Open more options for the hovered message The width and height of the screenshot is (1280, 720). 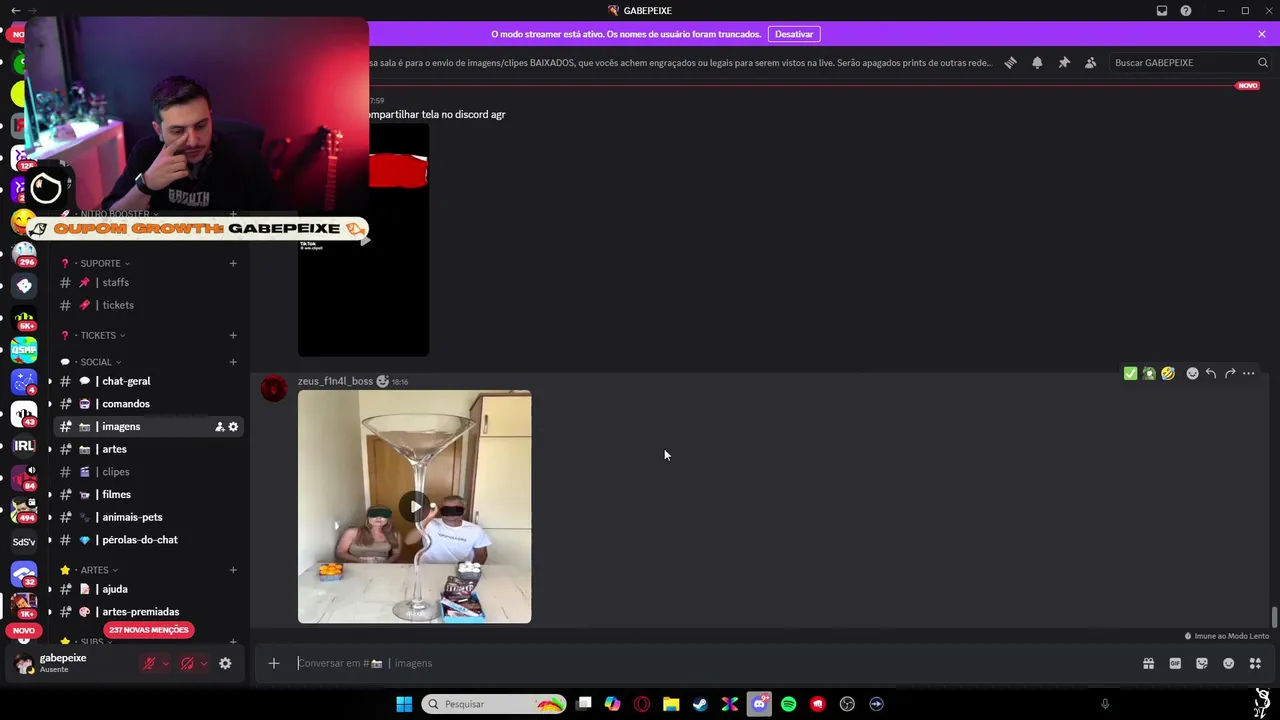tap(1249, 373)
